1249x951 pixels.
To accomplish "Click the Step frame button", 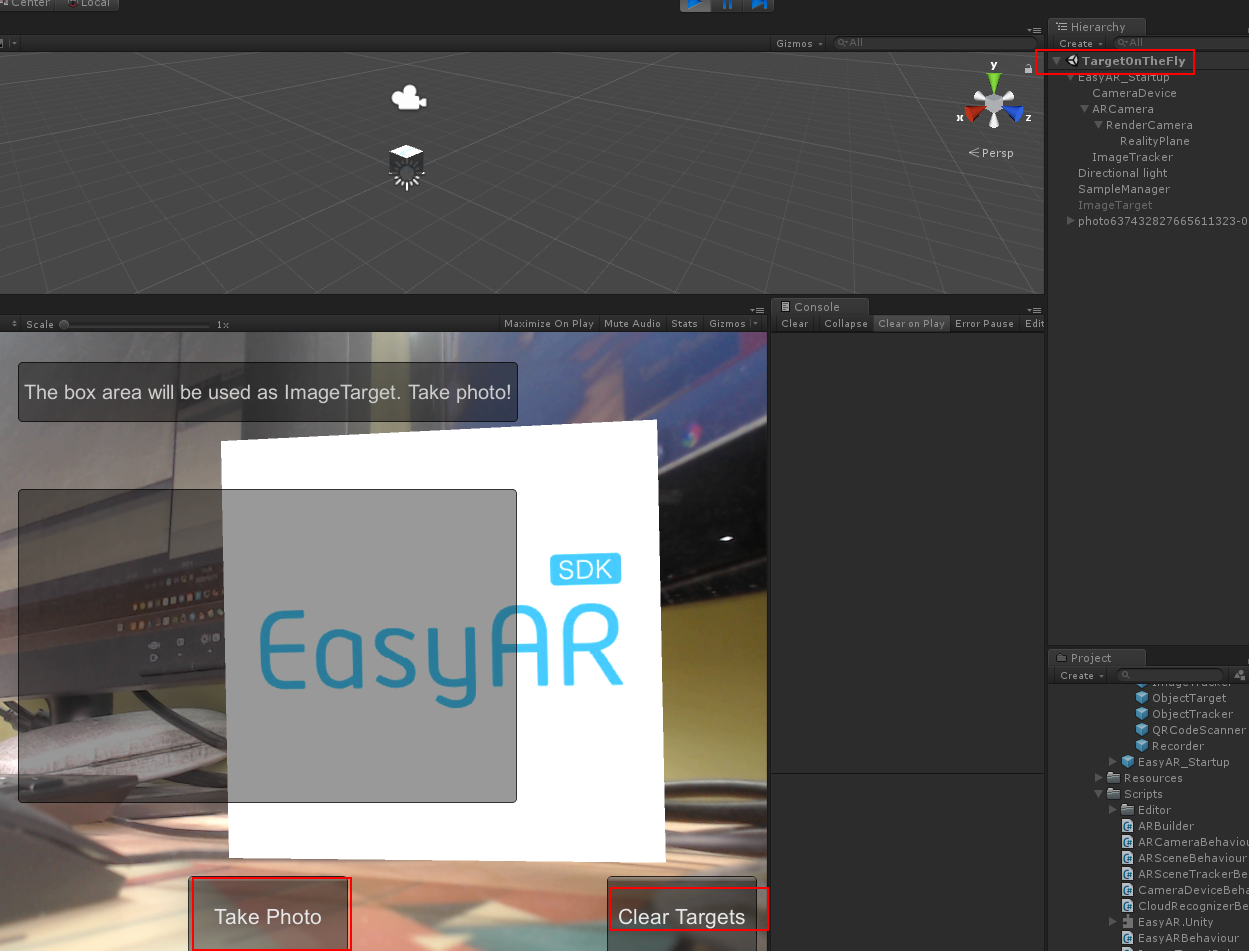I will 759,4.
